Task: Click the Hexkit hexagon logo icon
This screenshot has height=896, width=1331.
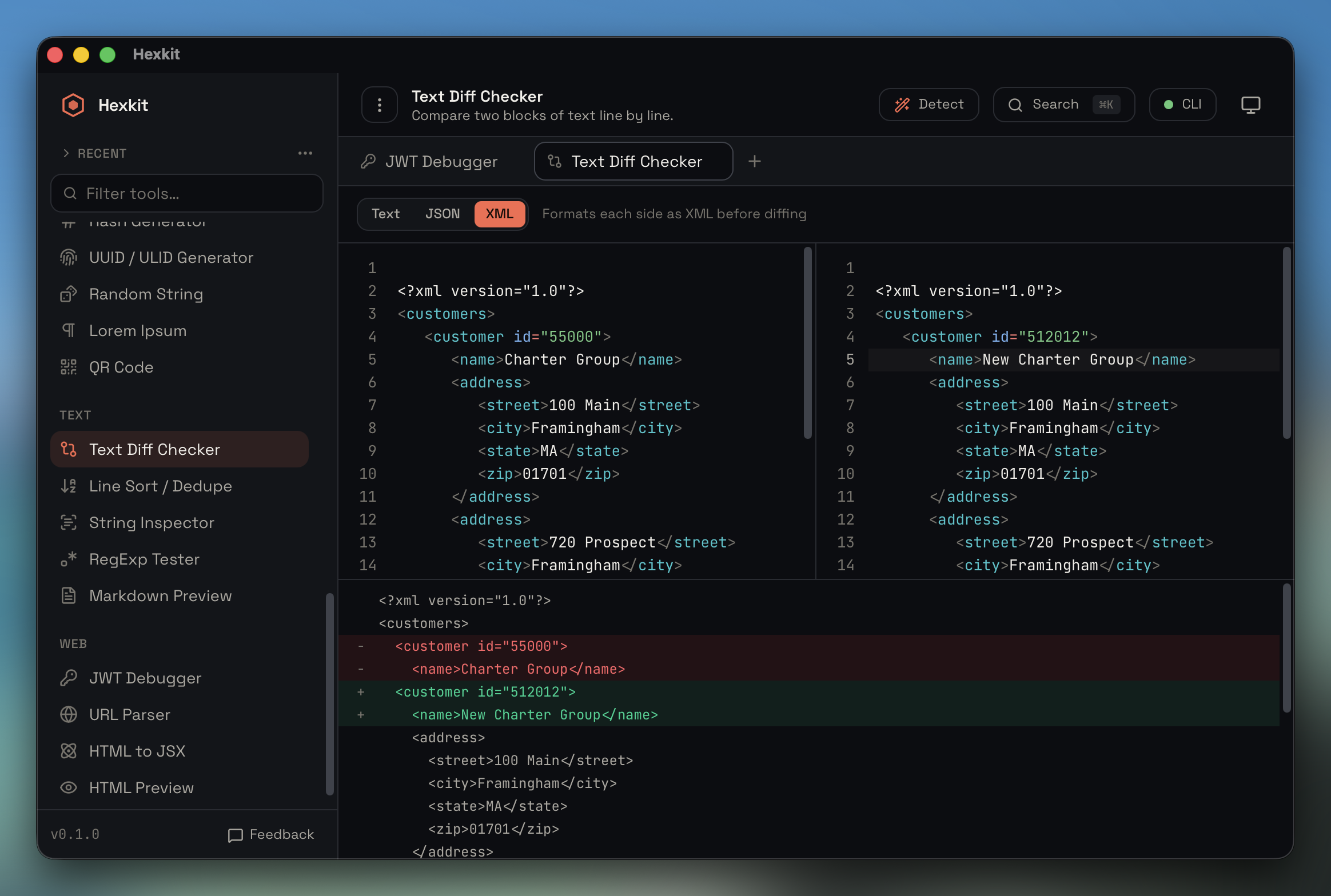Action: [x=73, y=105]
